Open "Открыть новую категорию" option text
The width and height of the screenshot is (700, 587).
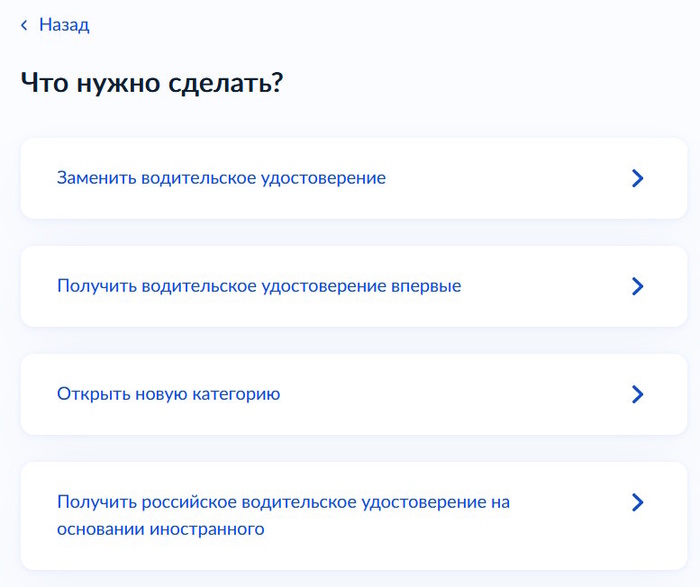(x=168, y=394)
